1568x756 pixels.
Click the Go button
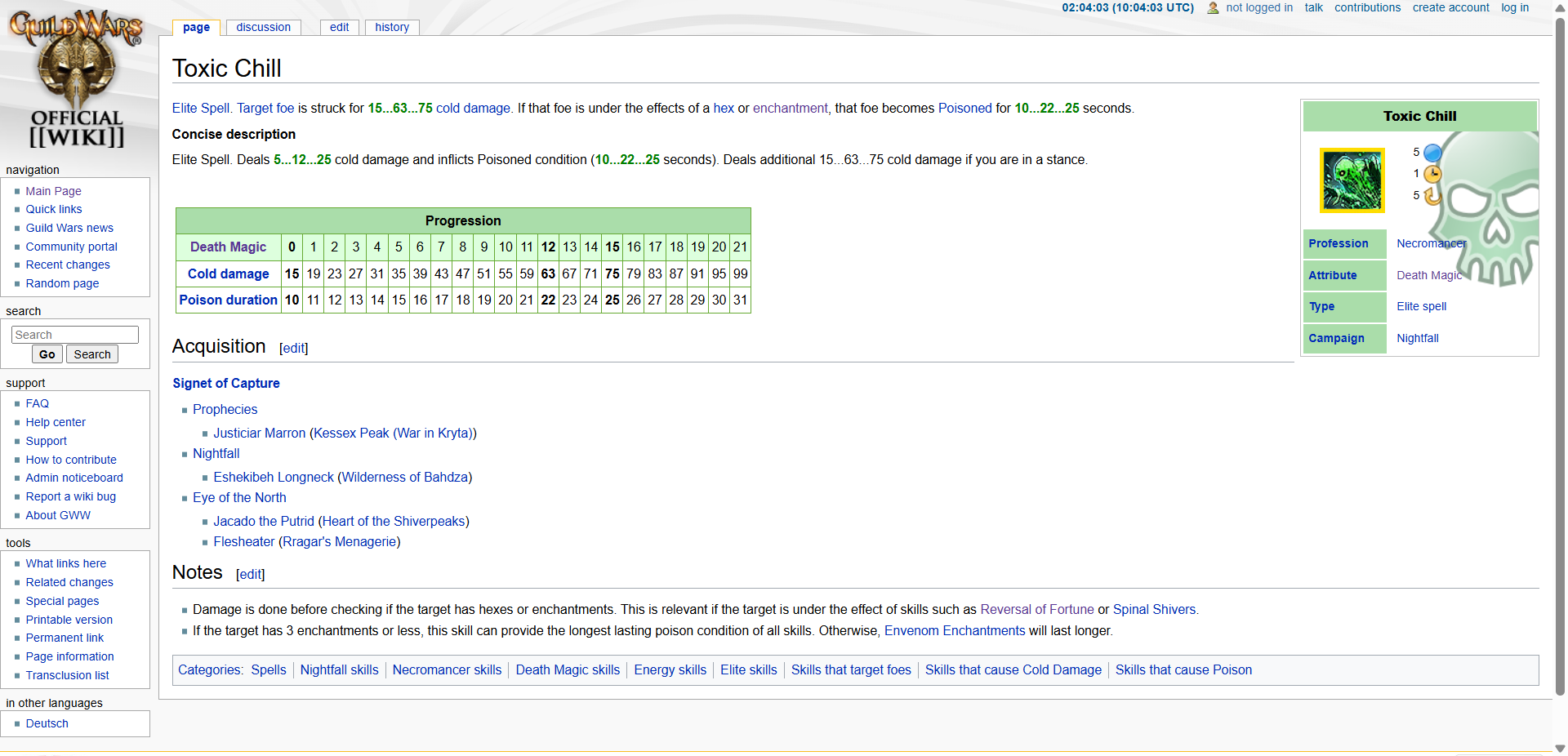[47, 354]
